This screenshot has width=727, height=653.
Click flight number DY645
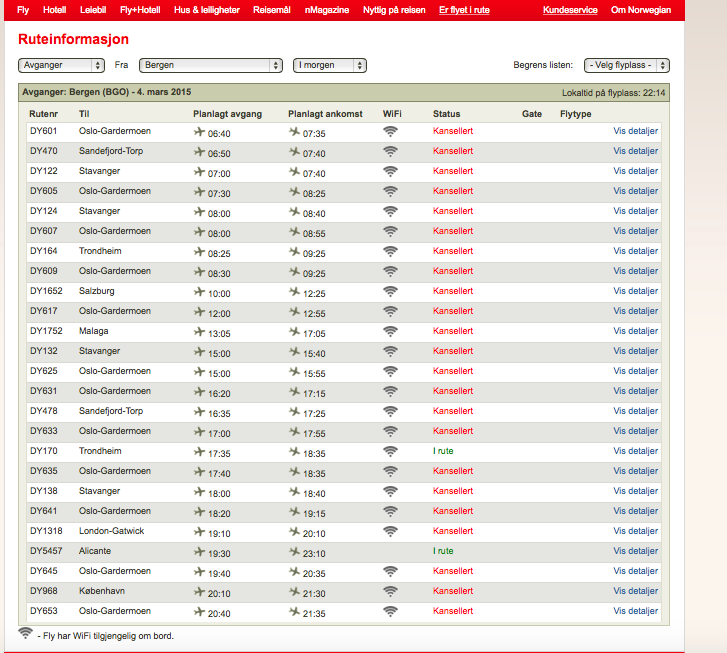(x=44, y=571)
